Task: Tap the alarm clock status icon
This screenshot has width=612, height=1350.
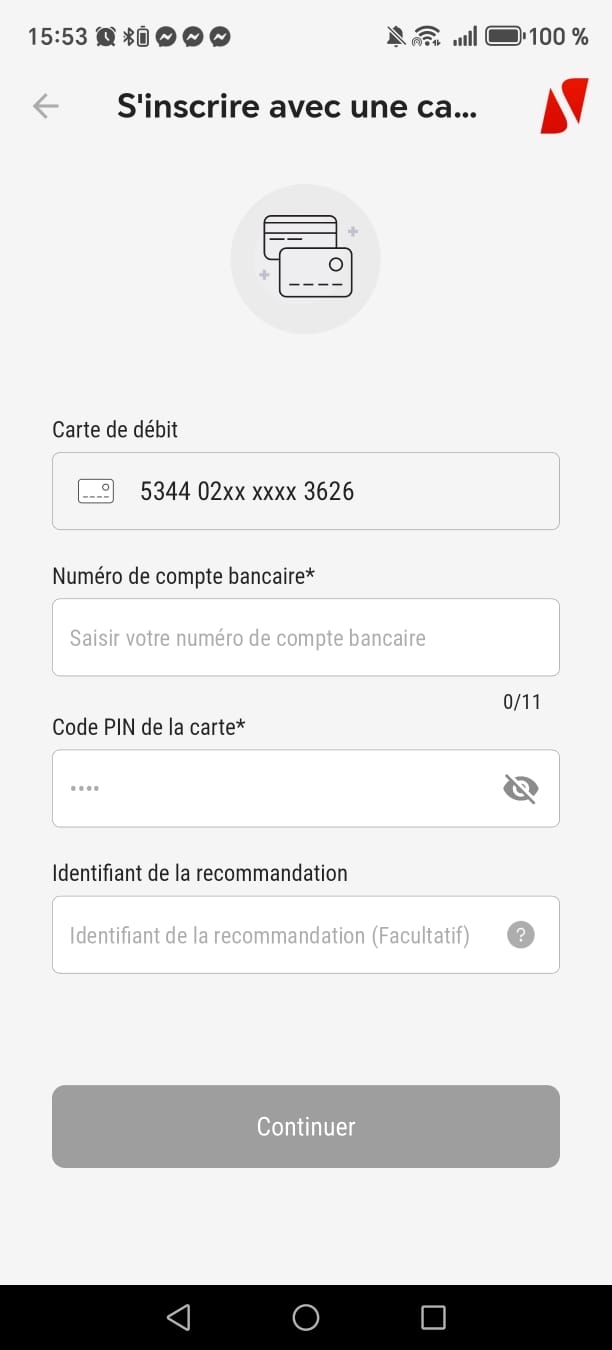Action: click(x=106, y=37)
